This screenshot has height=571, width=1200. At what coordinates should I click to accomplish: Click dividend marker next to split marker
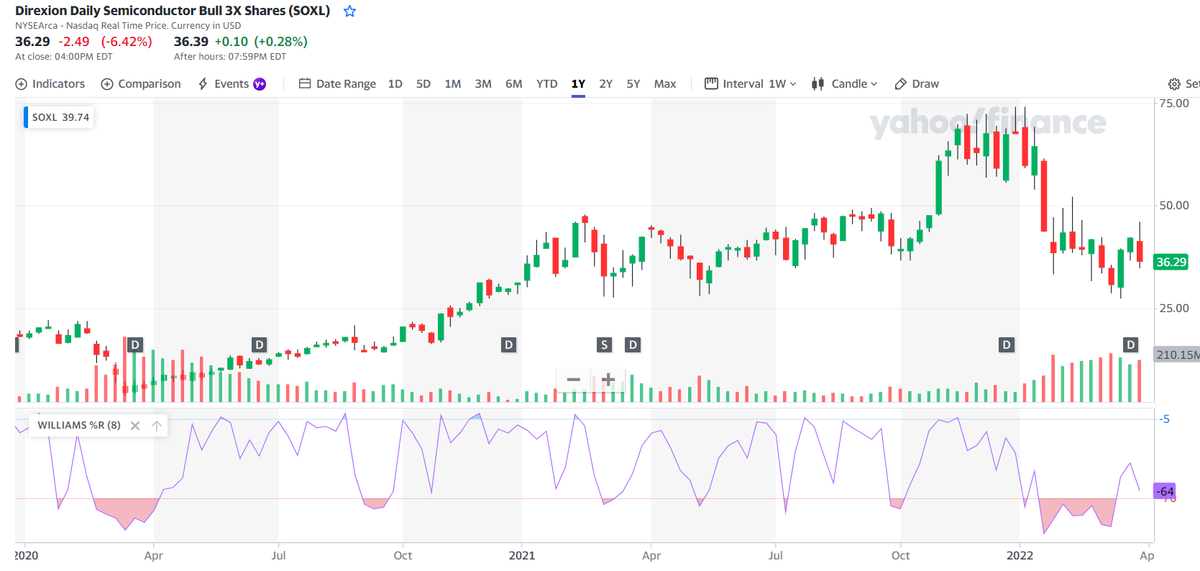coord(632,344)
